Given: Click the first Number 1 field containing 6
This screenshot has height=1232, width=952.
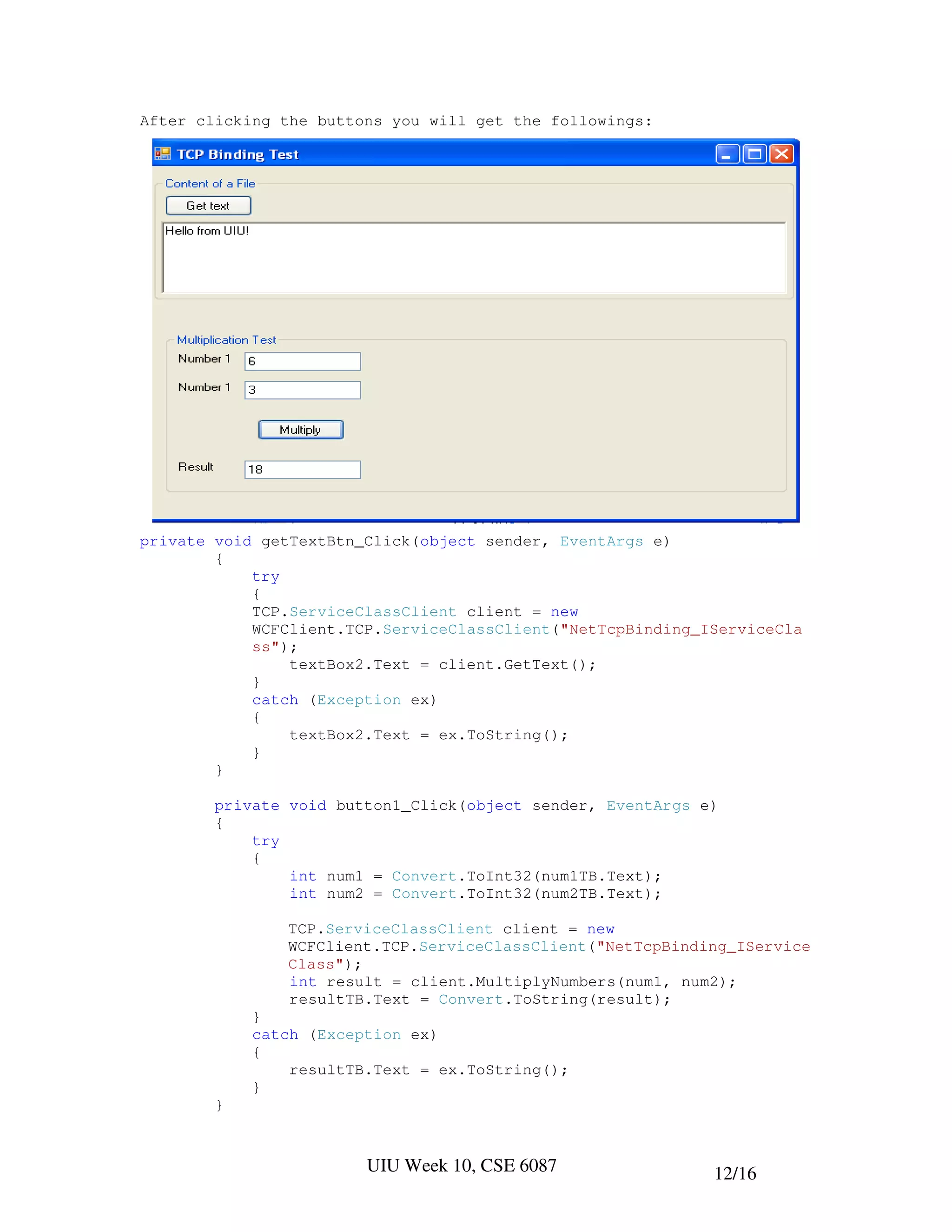Looking at the screenshot, I should [x=302, y=362].
